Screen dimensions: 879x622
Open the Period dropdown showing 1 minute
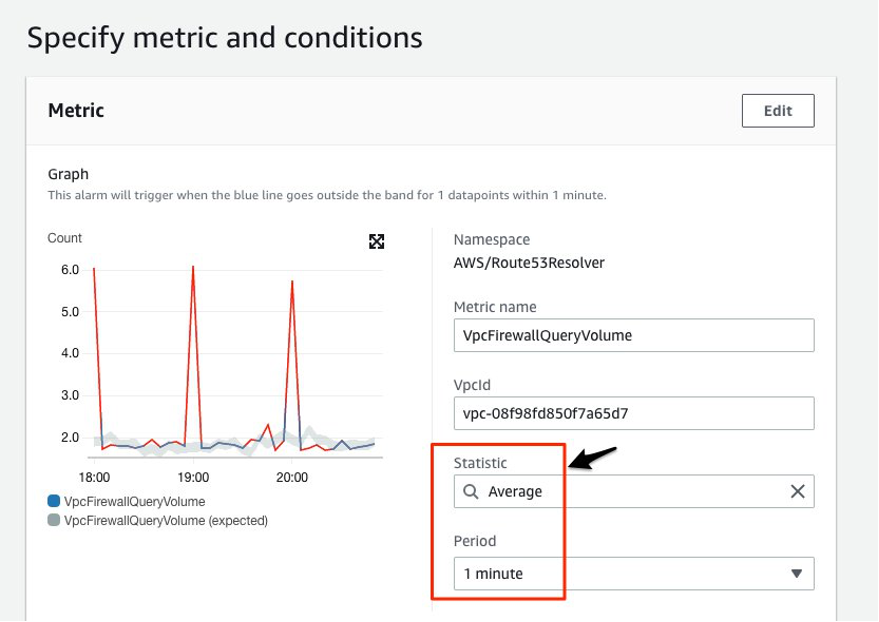pos(634,573)
